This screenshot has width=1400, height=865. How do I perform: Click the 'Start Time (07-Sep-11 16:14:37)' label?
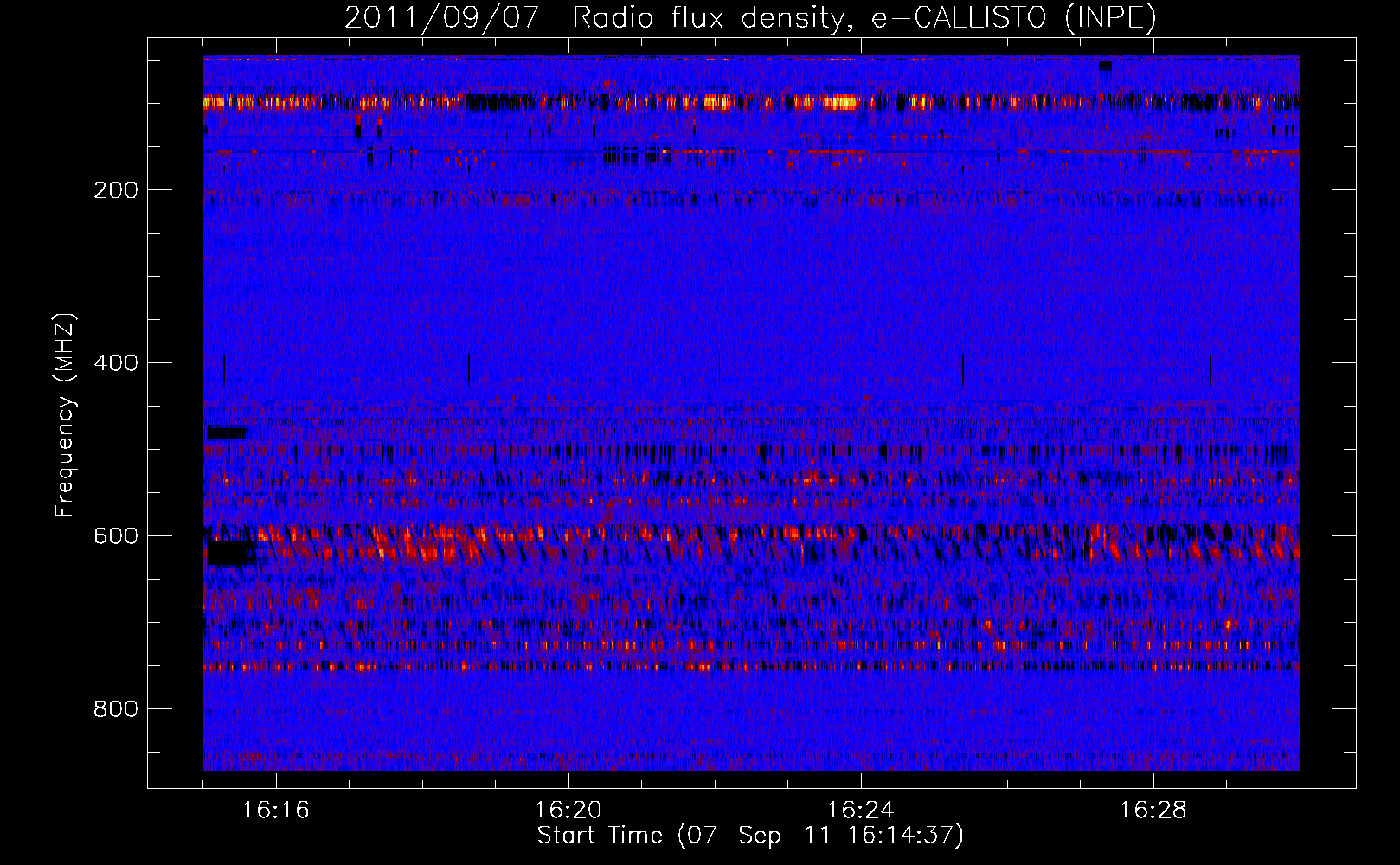tap(750, 836)
